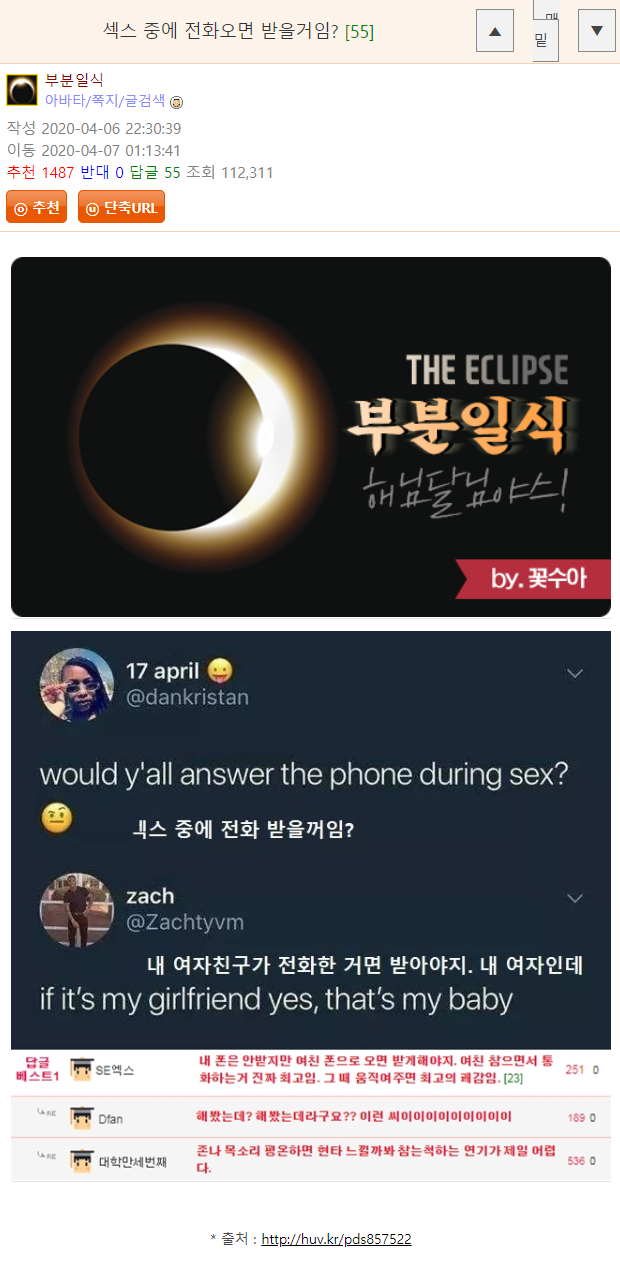Click Dfan commenter avatar icon
The width and height of the screenshot is (620, 1263).
[x=81, y=1117]
